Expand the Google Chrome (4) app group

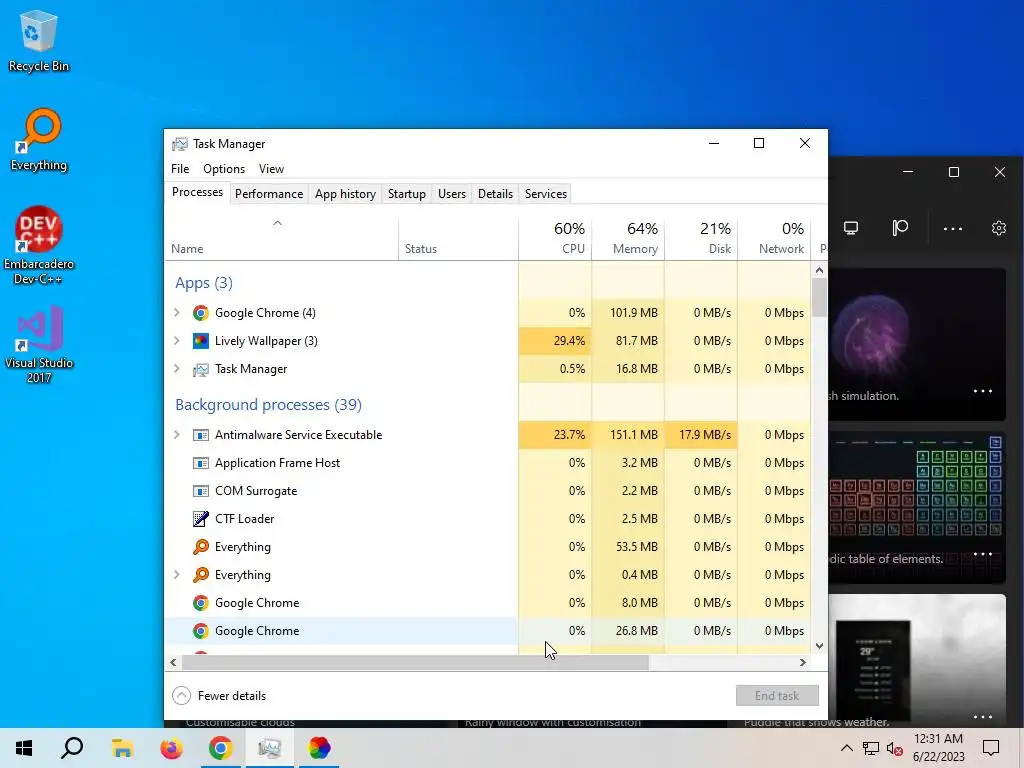176,313
